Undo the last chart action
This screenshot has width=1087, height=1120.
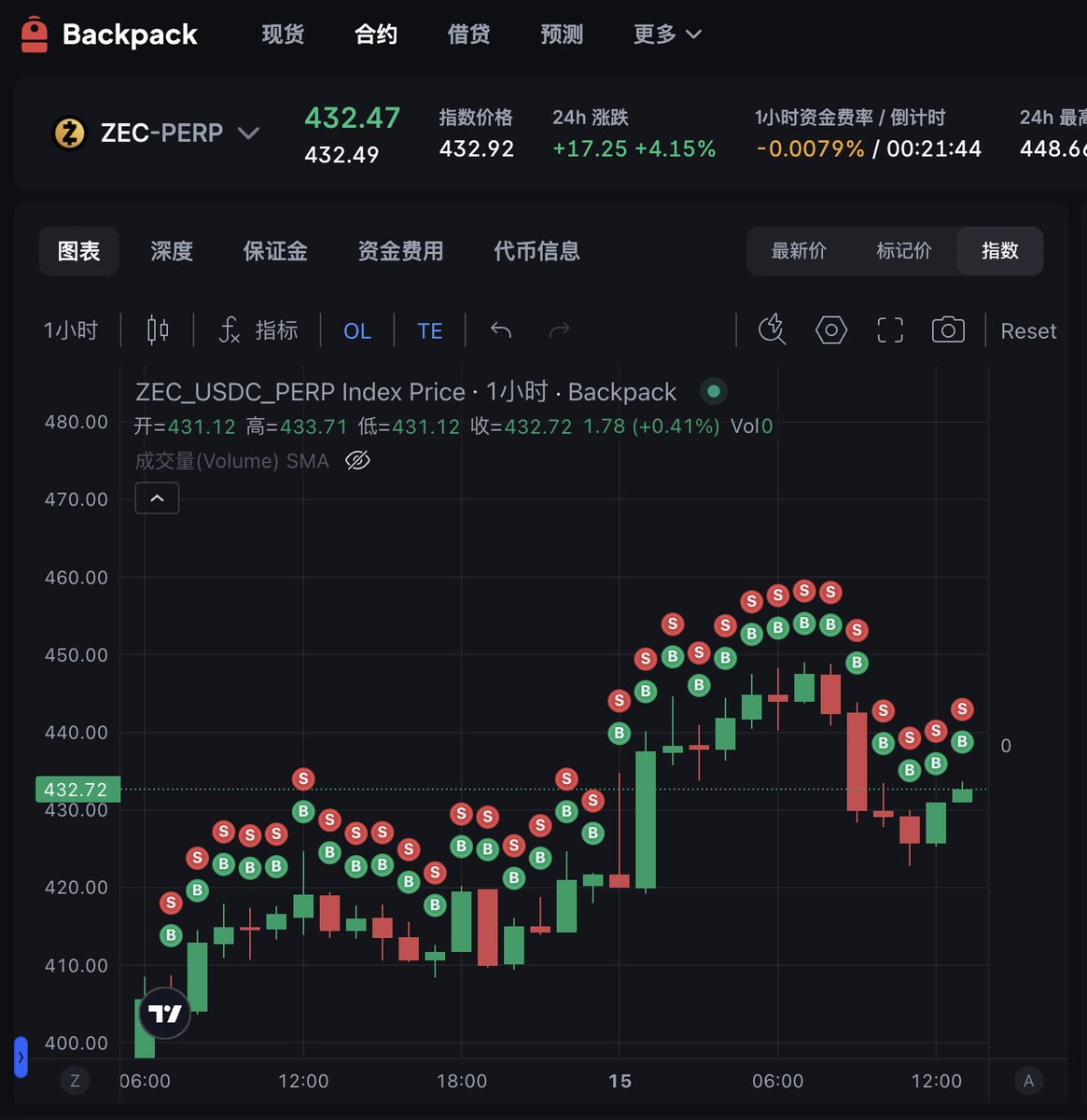click(x=501, y=330)
